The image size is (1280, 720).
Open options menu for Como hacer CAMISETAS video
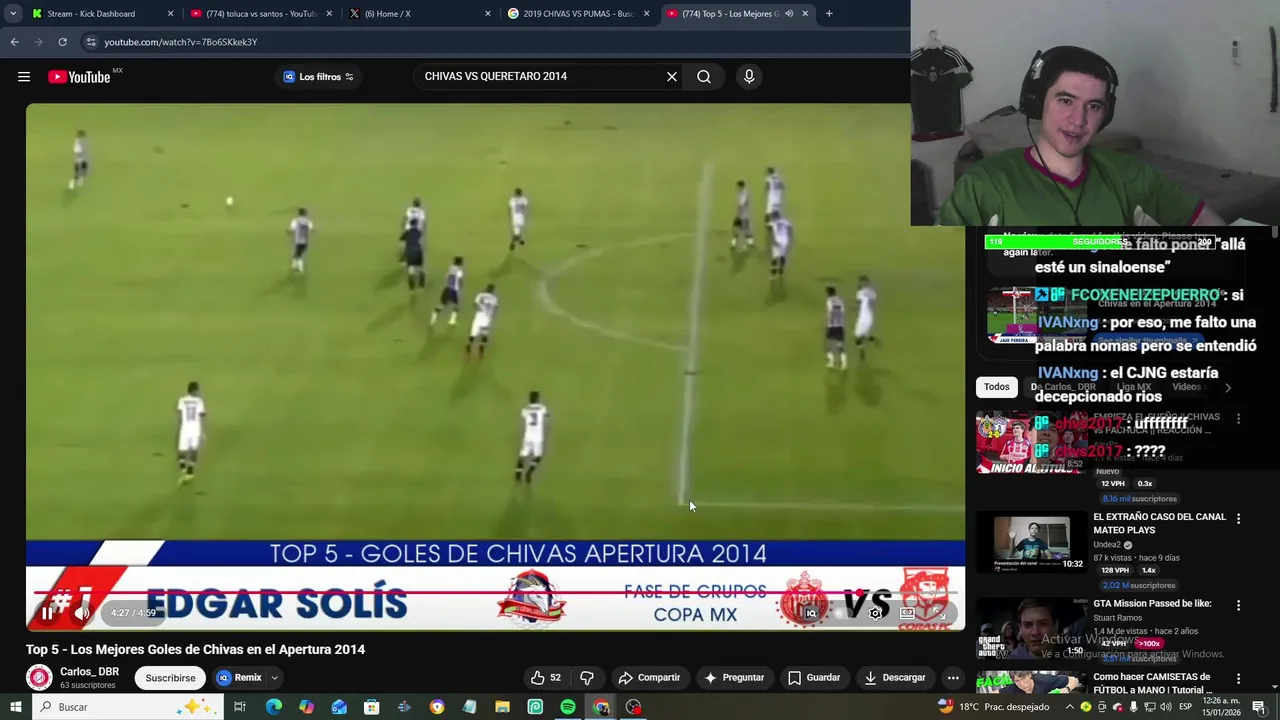click(1238, 678)
